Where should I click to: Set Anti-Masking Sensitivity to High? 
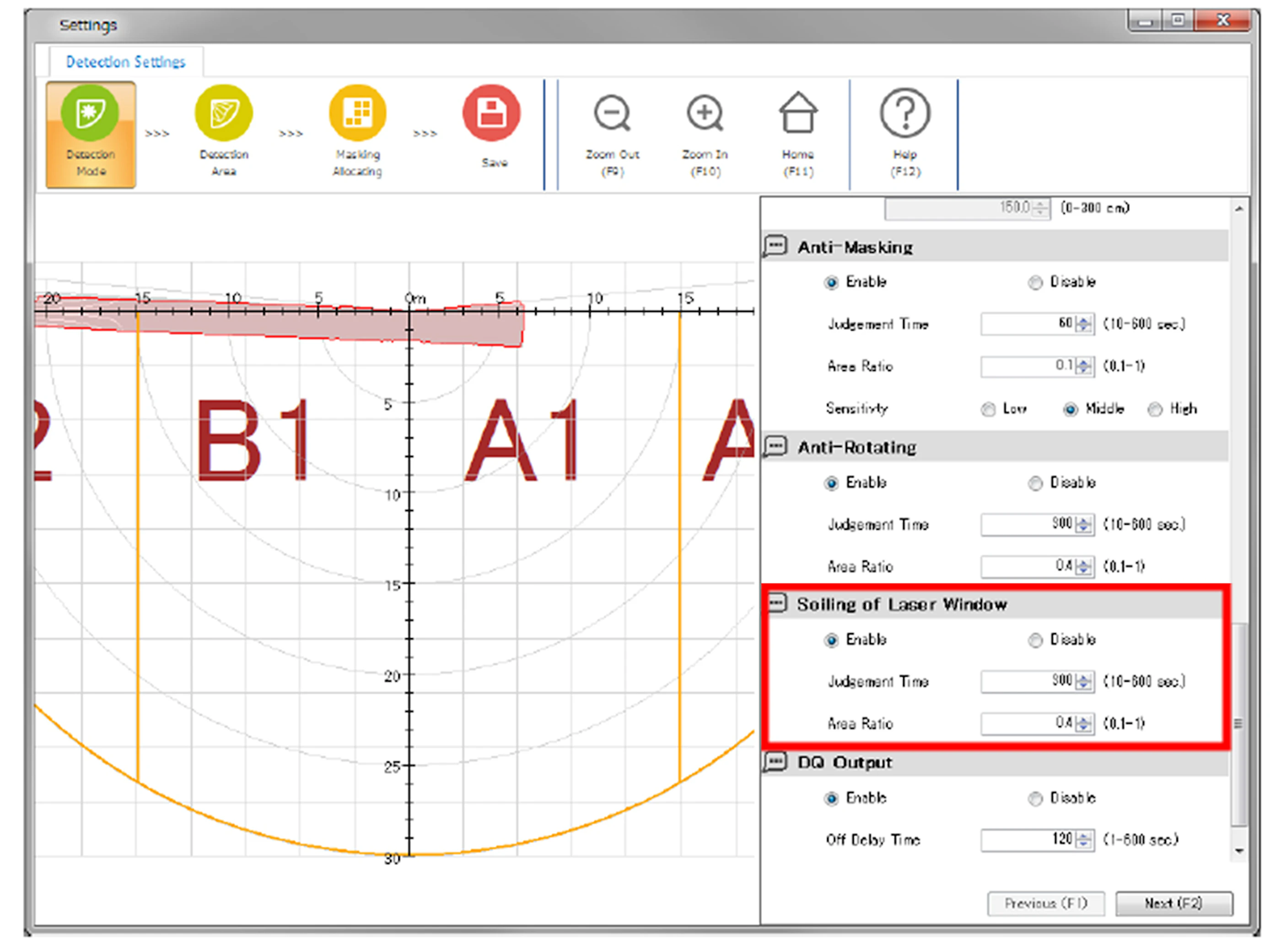click(x=1155, y=409)
